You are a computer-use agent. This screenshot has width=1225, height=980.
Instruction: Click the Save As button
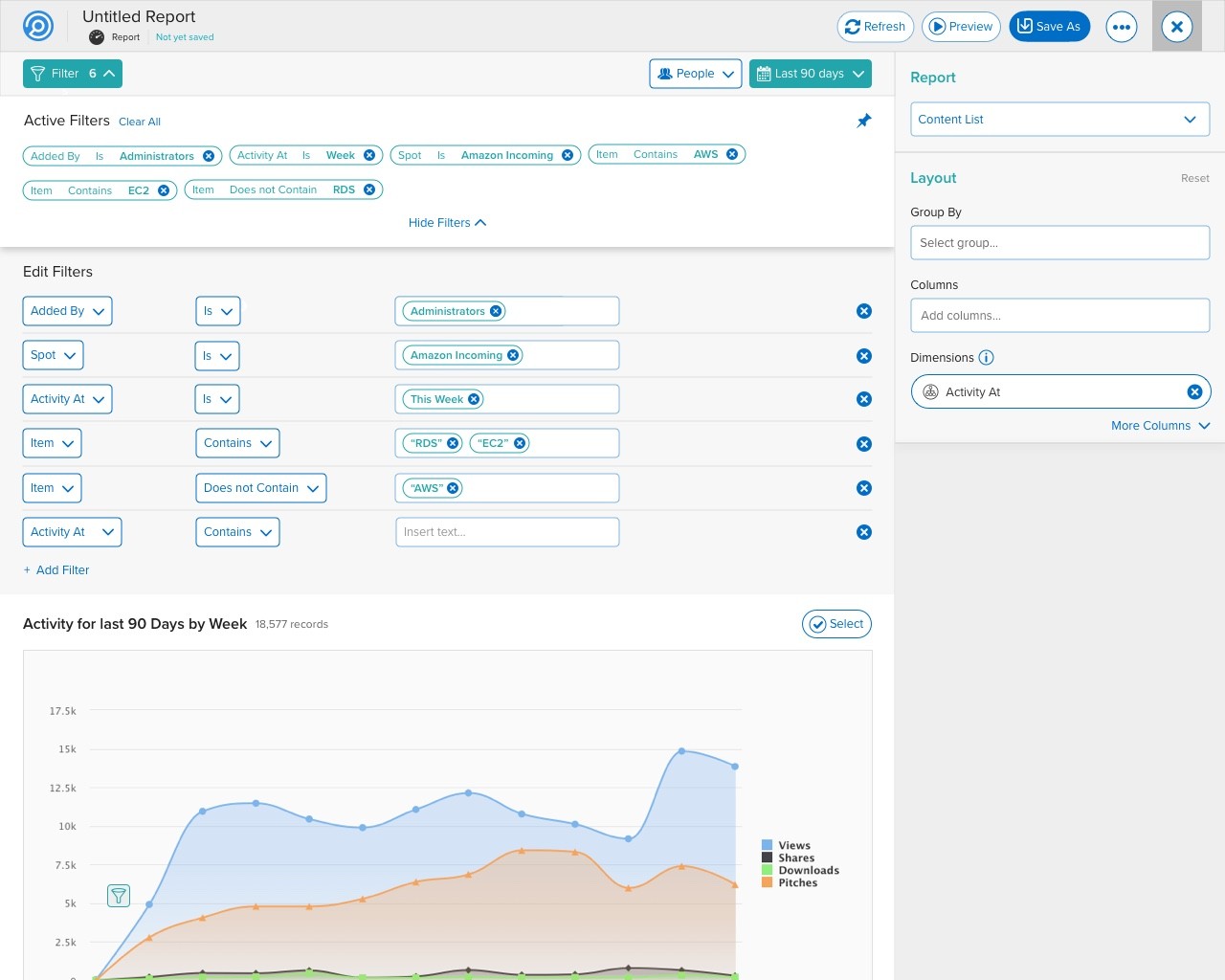1050,27
